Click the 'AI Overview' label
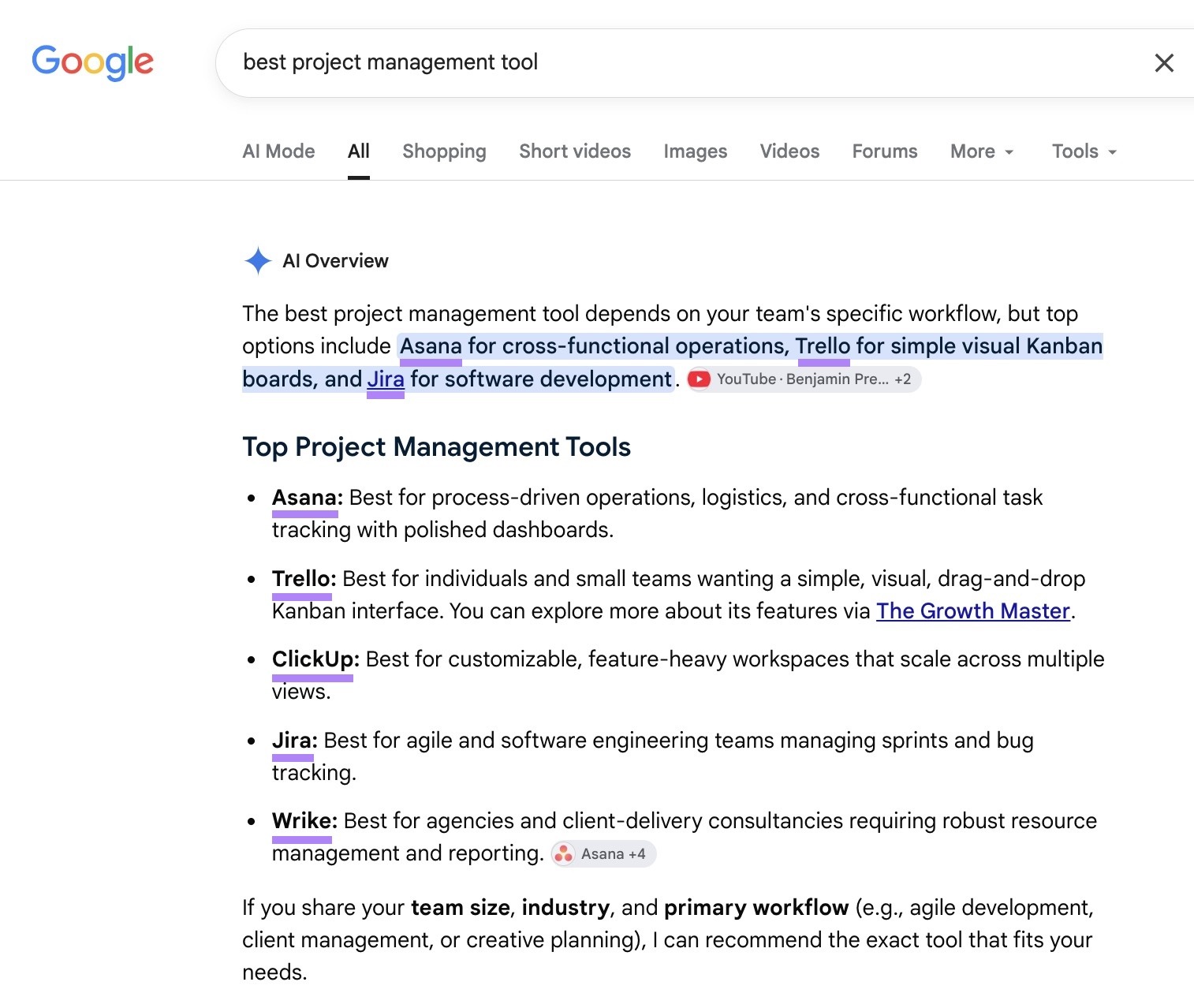This screenshot has height=1008, width=1194. [x=335, y=261]
